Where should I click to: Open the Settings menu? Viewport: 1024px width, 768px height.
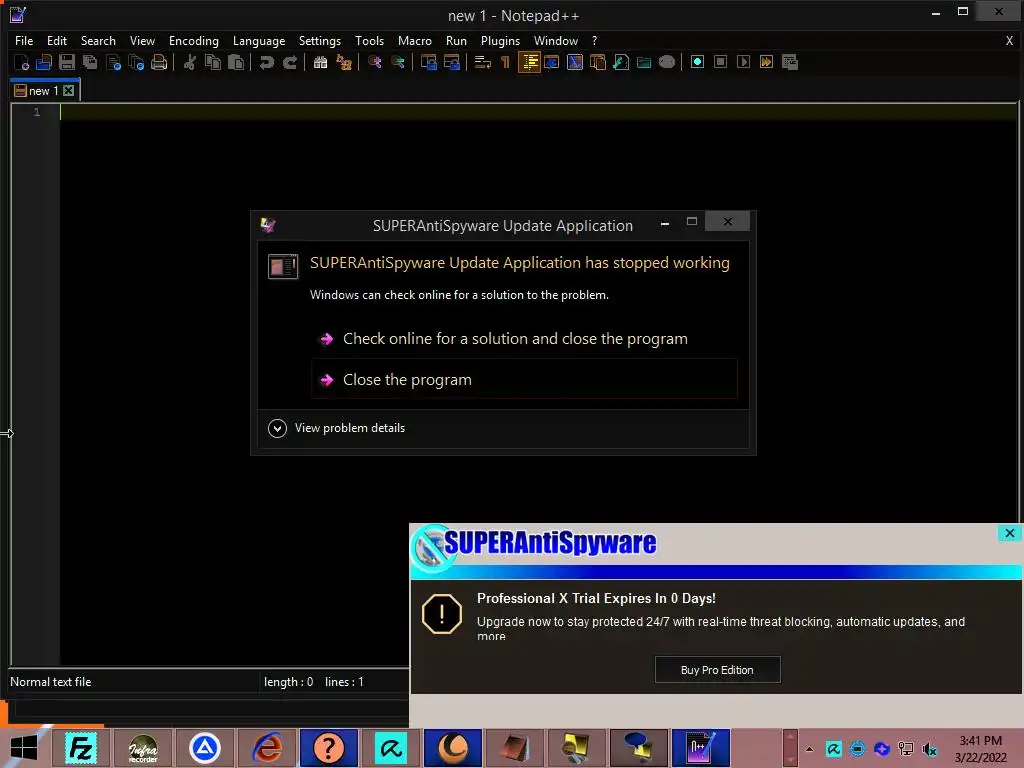pyautogui.click(x=319, y=40)
